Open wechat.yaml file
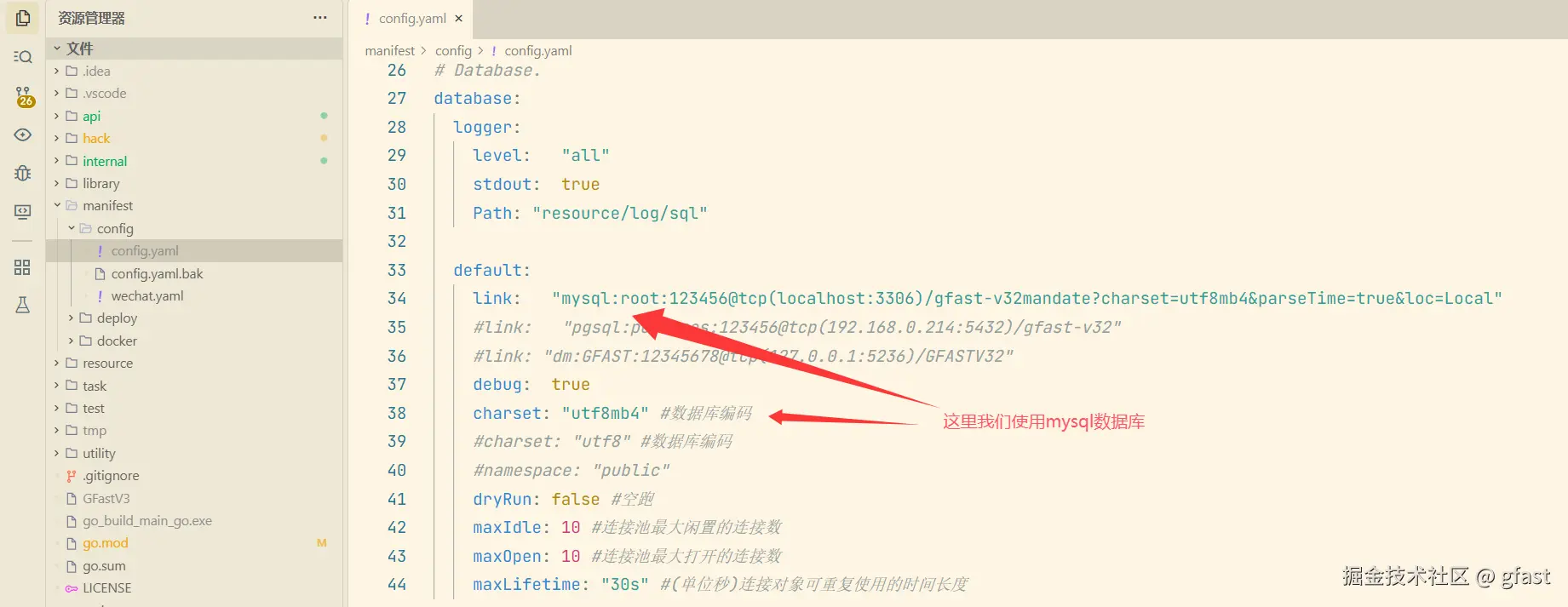 pos(195,295)
